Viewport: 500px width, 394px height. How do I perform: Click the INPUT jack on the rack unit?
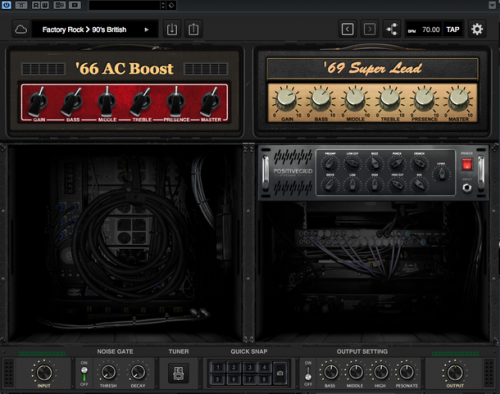pyautogui.click(x=467, y=188)
